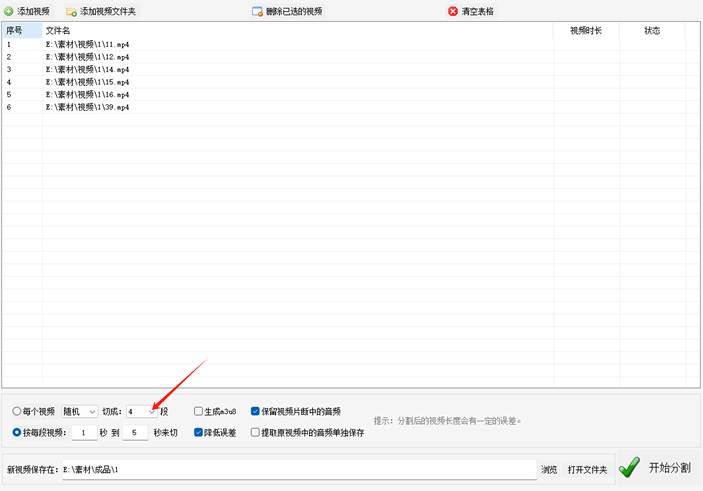Click row number 6 in 序号 column
This screenshot has height=491, width=703.
pos(9,107)
